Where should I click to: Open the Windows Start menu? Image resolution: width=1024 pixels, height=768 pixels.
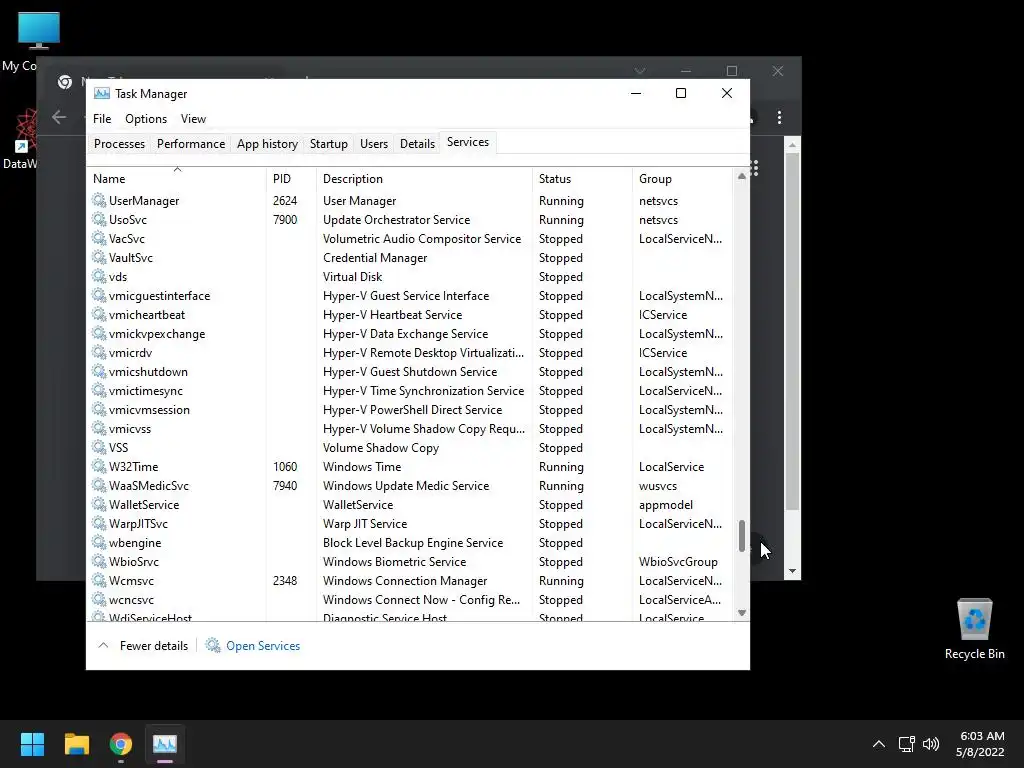[x=32, y=744]
